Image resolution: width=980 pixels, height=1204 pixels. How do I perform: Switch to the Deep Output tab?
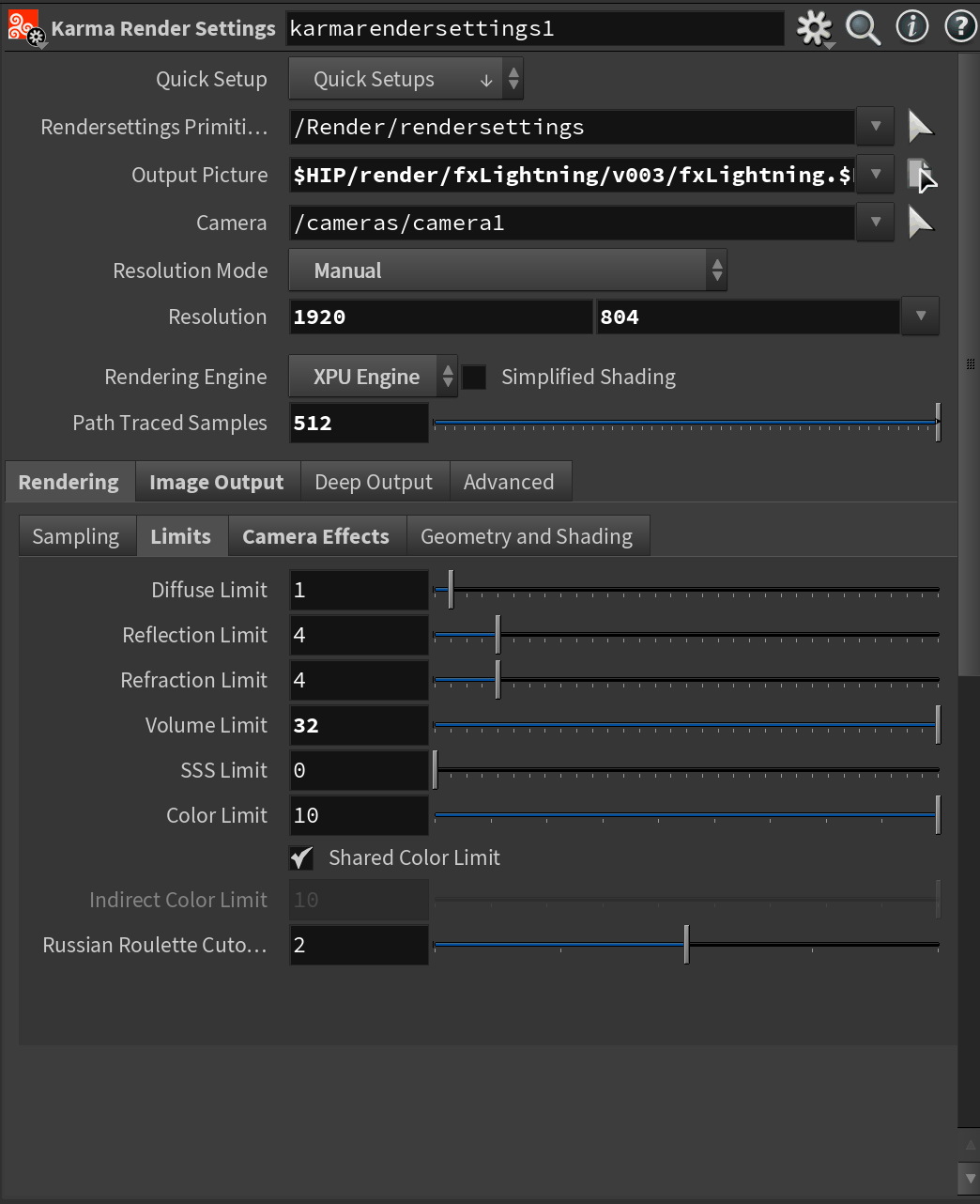coord(375,482)
